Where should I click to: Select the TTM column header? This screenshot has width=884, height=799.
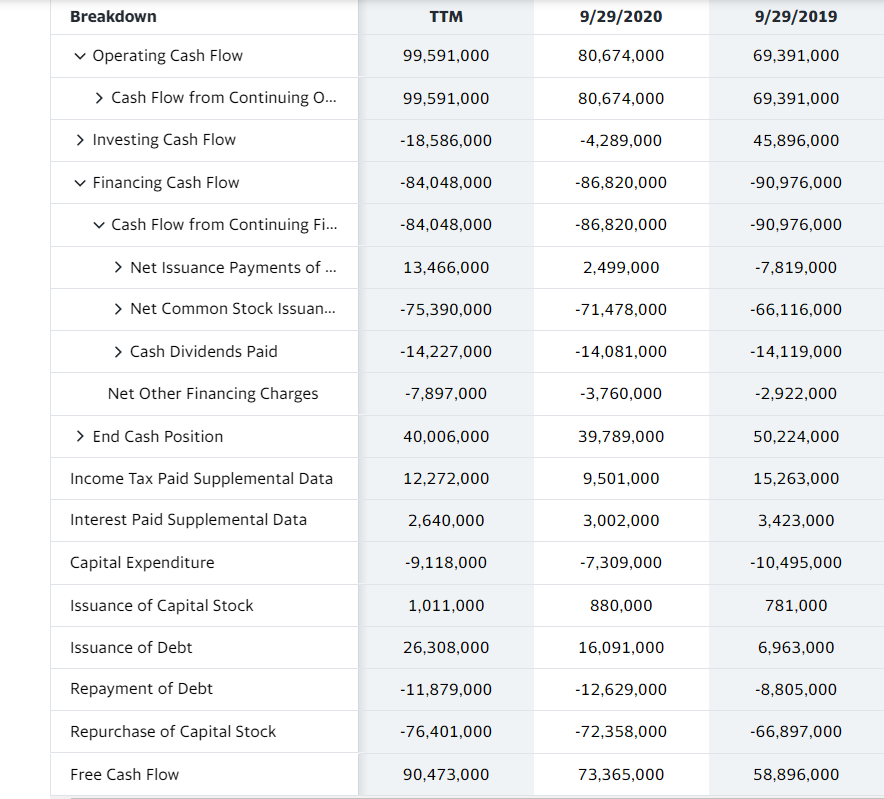pyautogui.click(x=446, y=16)
